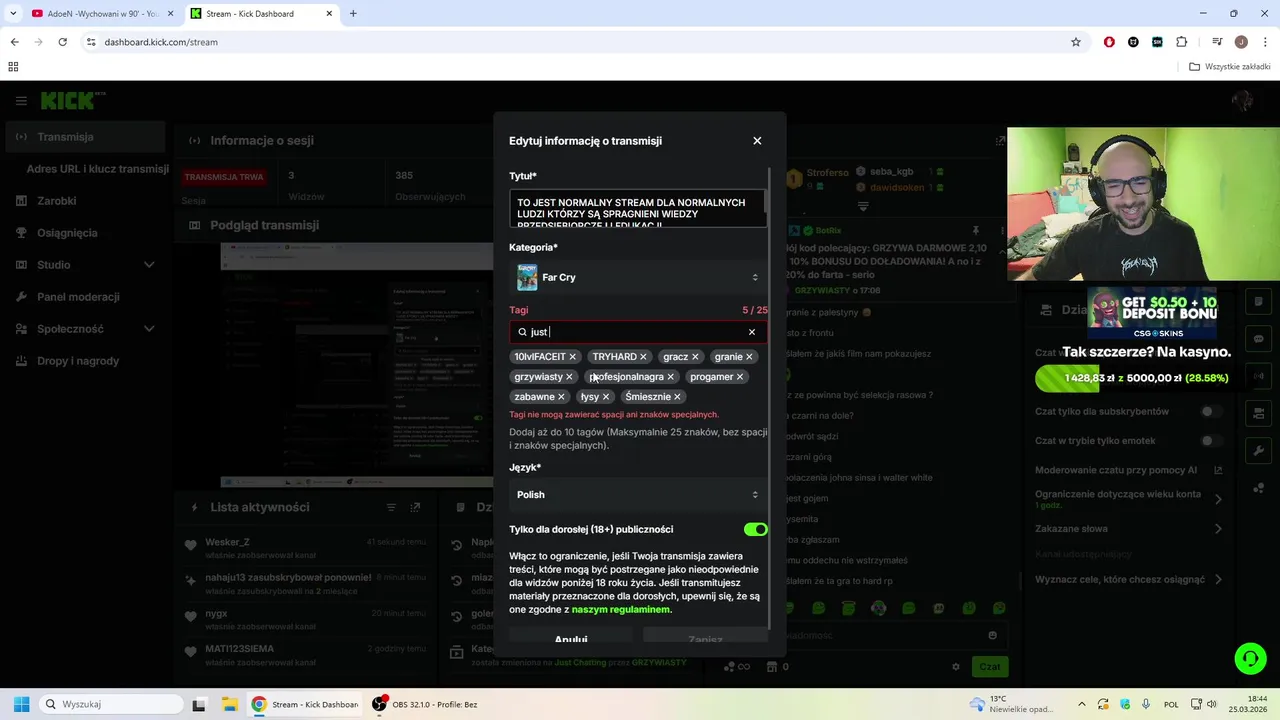1280x720 pixels.
Task: Remove the granie tag
Action: point(749,357)
